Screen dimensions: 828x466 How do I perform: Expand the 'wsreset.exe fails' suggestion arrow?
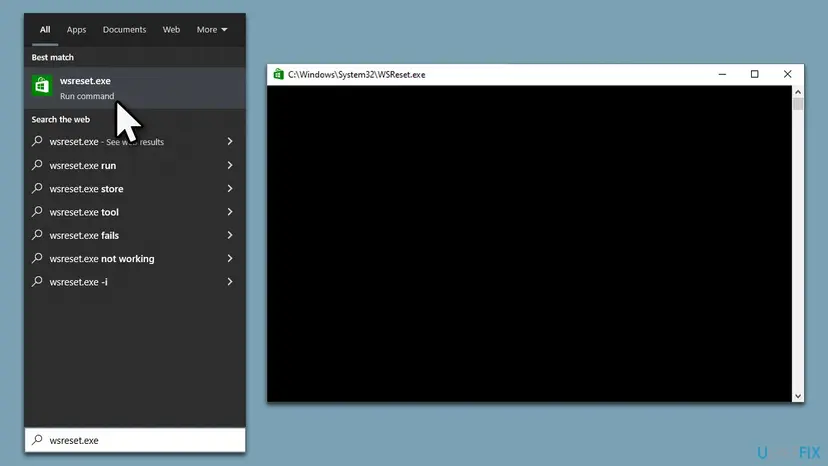point(230,235)
